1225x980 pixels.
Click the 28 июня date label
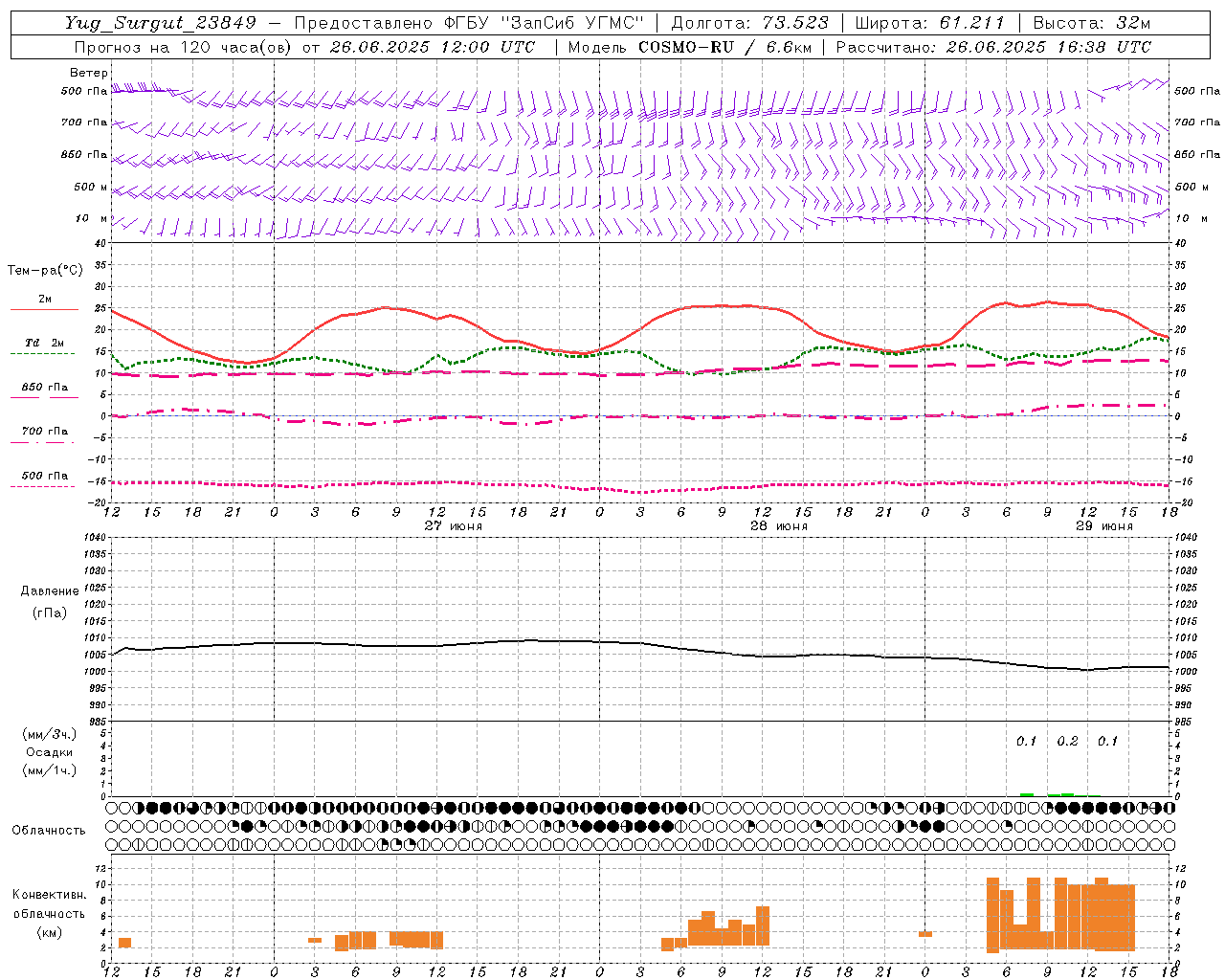[x=779, y=526]
